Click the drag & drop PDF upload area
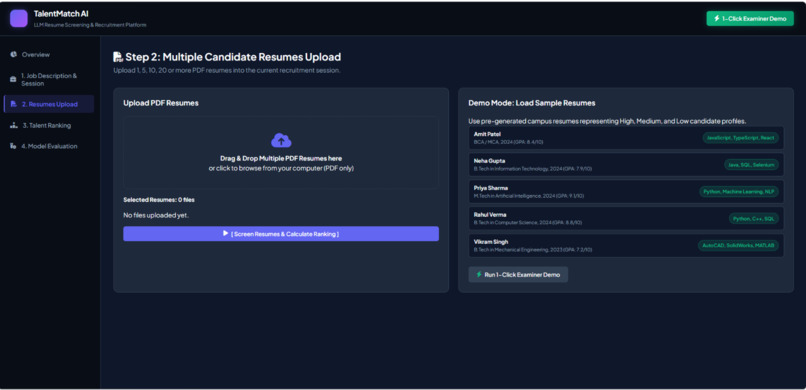This screenshot has width=806, height=390. point(281,153)
